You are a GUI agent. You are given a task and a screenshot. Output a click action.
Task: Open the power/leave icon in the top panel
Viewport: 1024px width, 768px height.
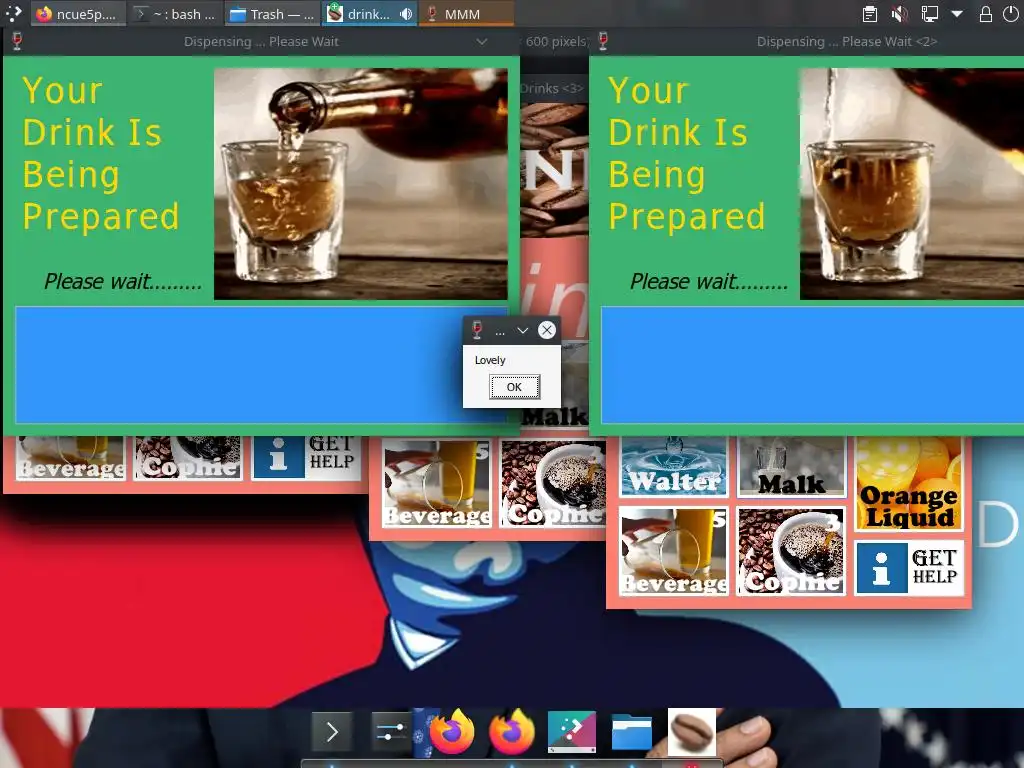click(x=1010, y=14)
